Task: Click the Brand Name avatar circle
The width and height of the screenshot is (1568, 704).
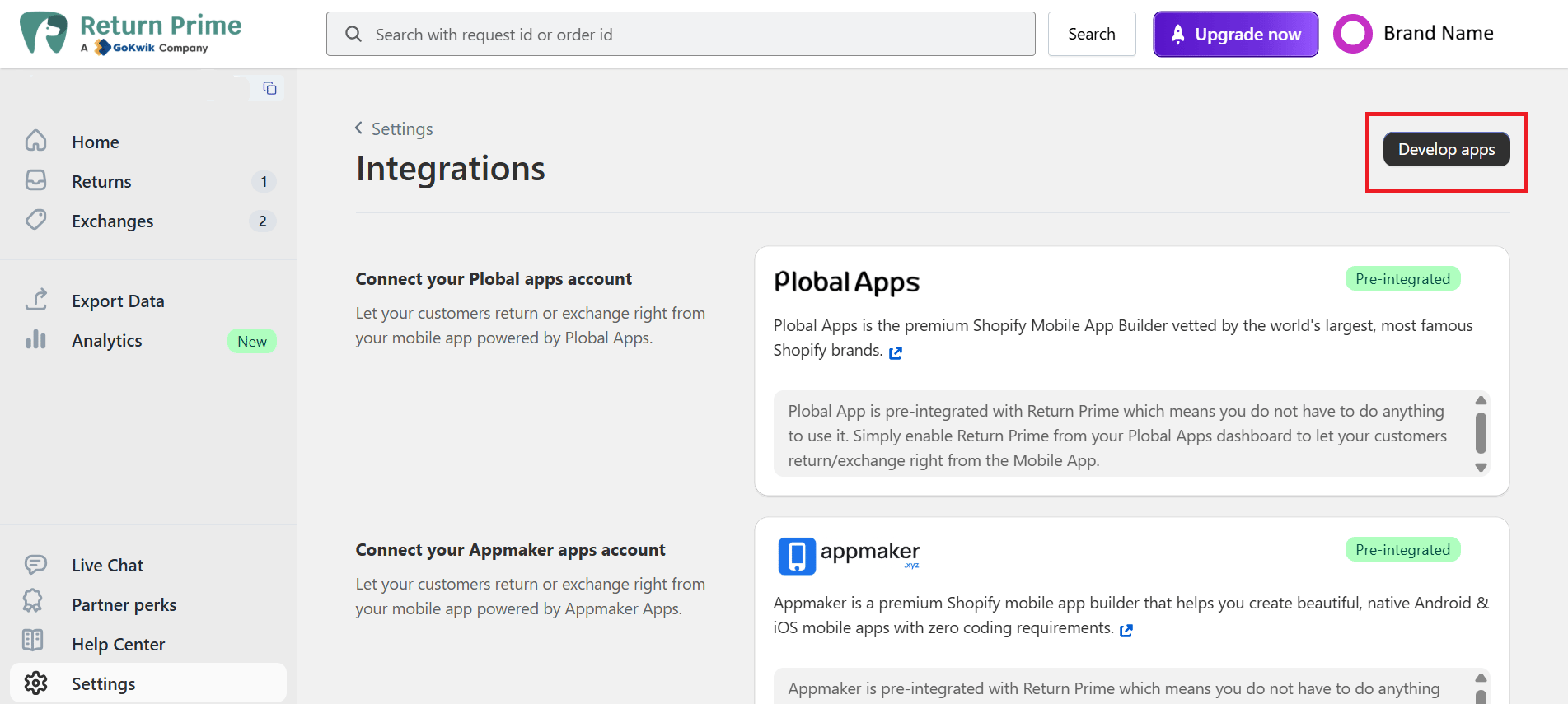Action: point(1353,34)
